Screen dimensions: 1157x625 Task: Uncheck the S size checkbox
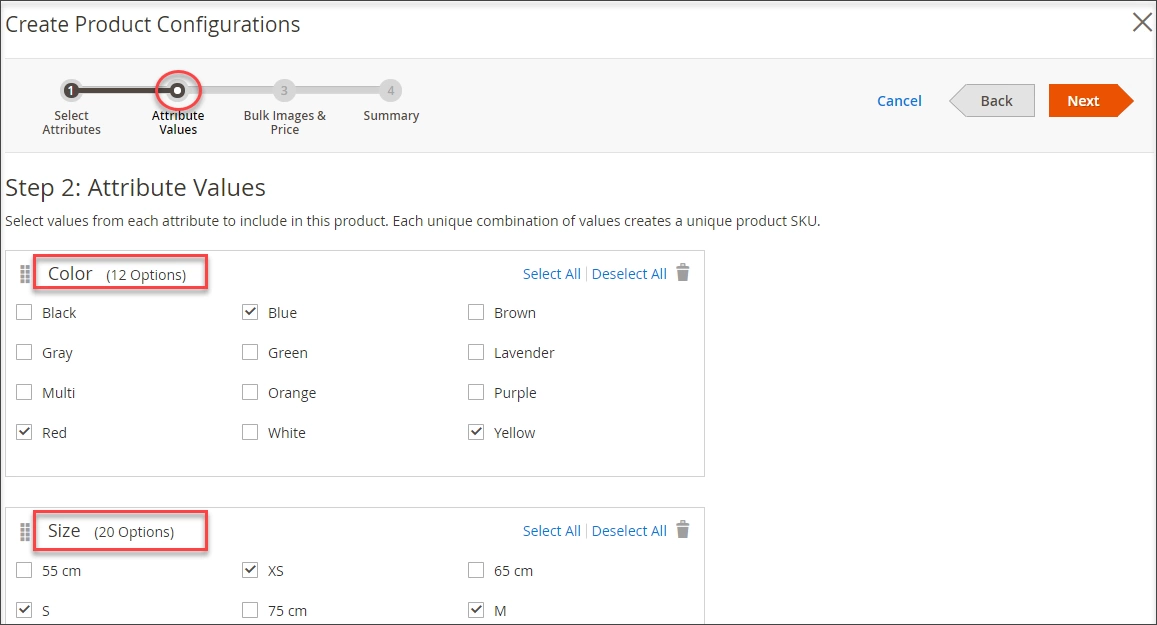(24, 610)
